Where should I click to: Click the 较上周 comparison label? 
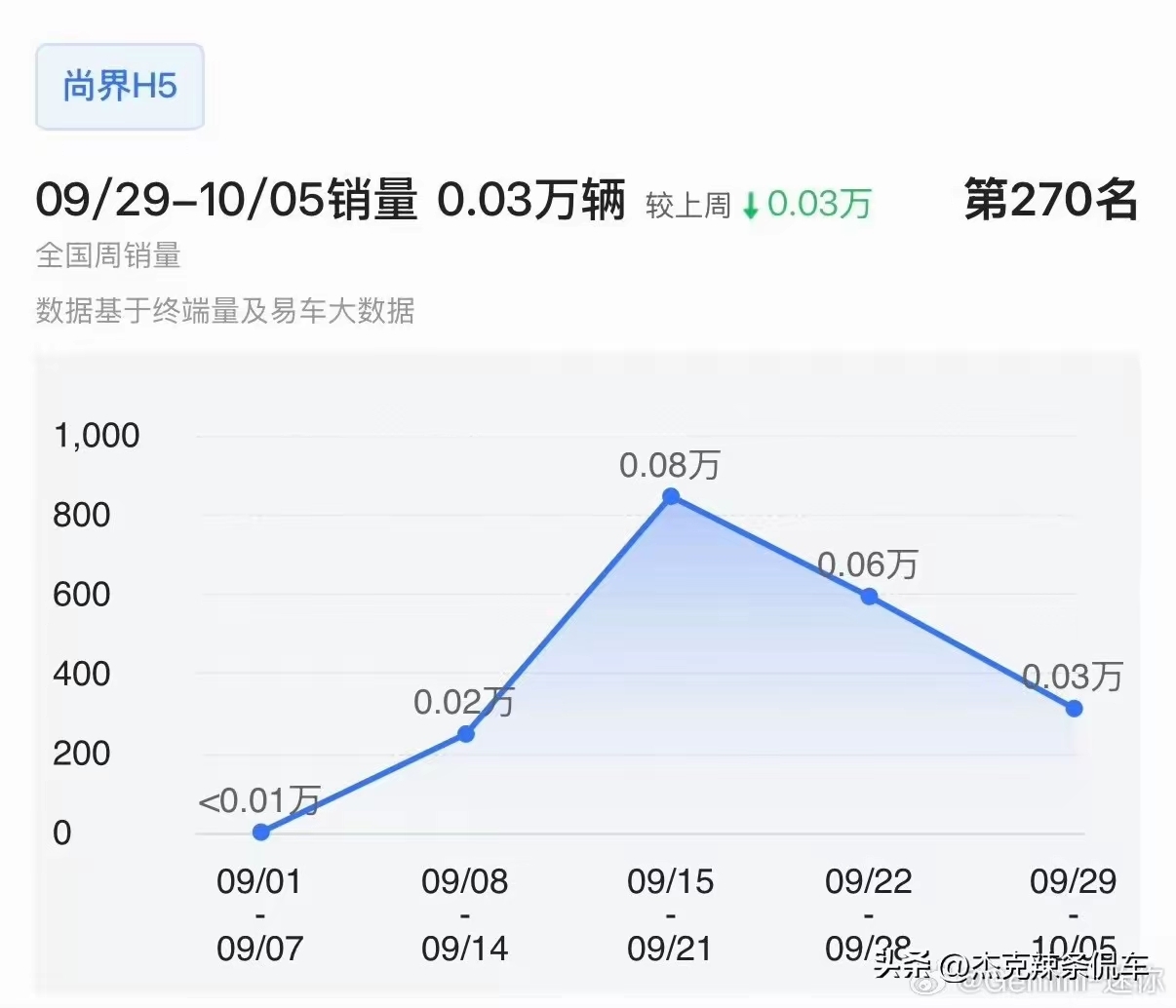click(687, 206)
